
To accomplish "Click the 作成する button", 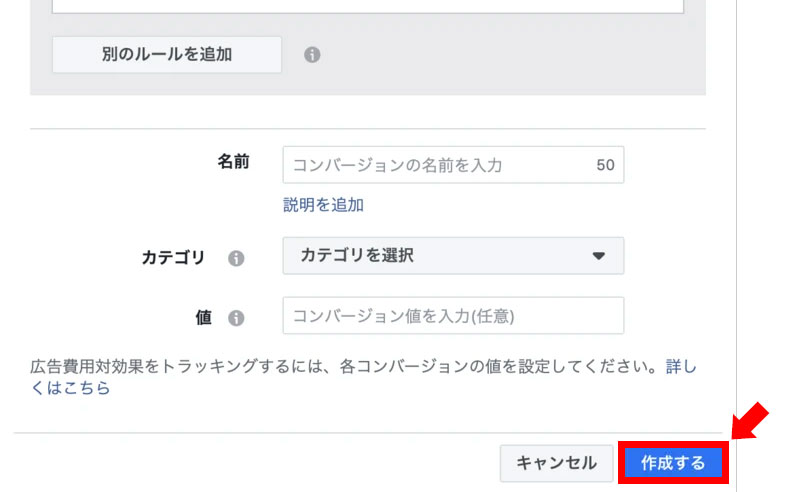I will (673, 463).
